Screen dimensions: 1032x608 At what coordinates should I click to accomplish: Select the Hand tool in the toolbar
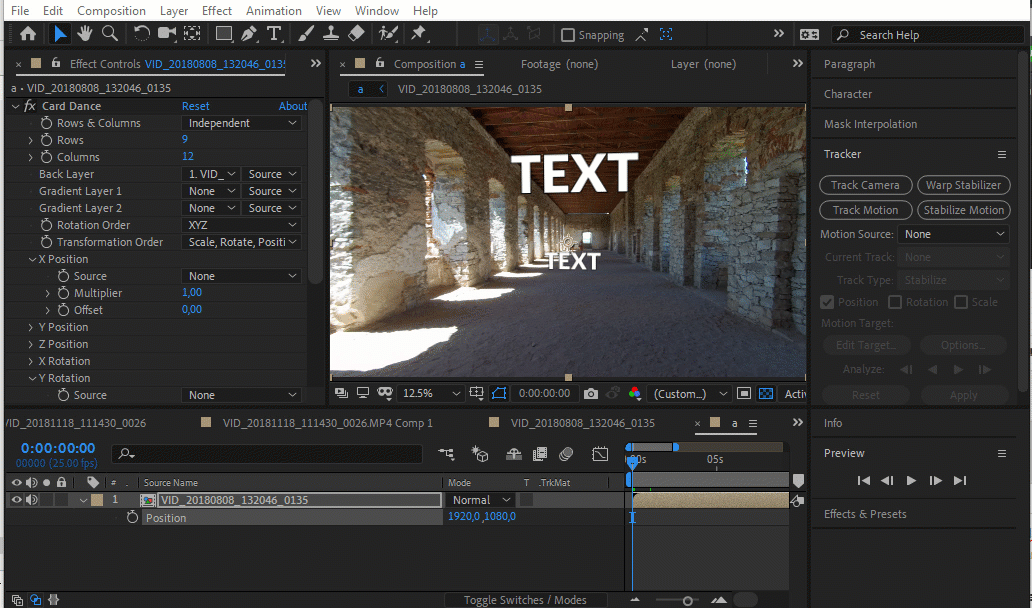[x=86, y=34]
